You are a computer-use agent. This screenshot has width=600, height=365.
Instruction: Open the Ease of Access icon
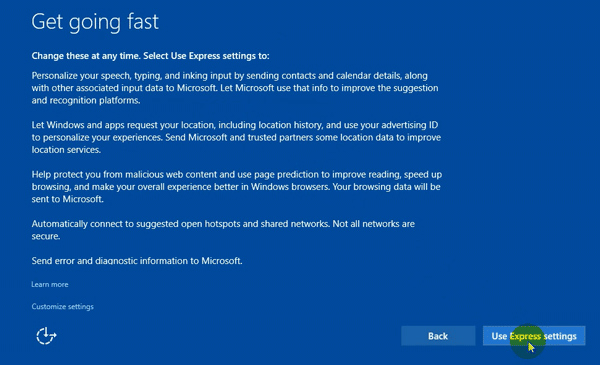click(46, 336)
